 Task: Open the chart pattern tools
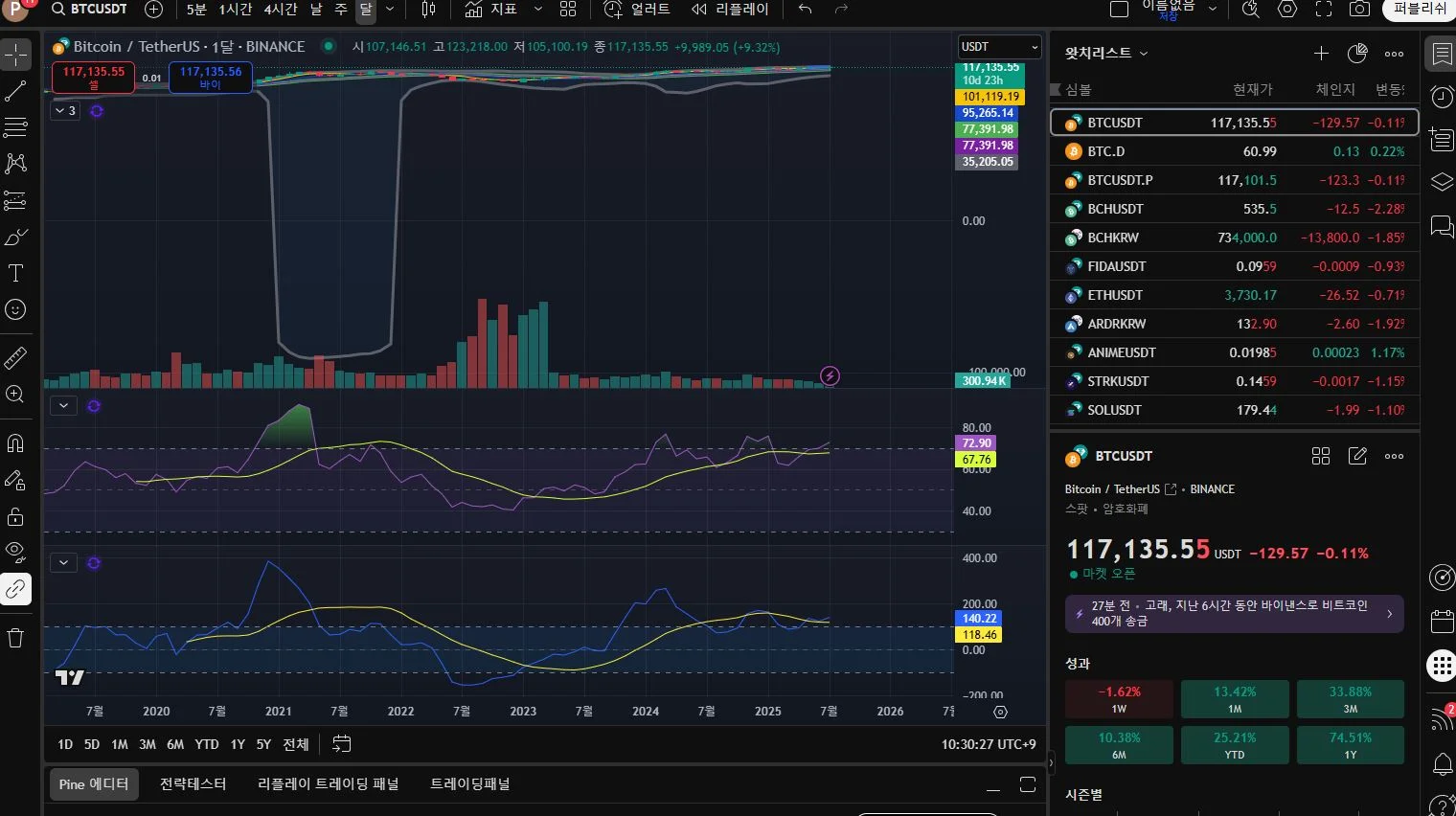(x=16, y=164)
